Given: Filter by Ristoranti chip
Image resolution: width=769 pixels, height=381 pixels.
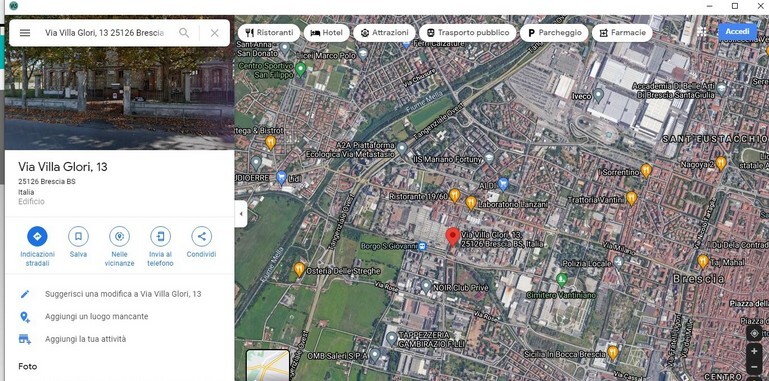Looking at the screenshot, I should click(x=269, y=33).
